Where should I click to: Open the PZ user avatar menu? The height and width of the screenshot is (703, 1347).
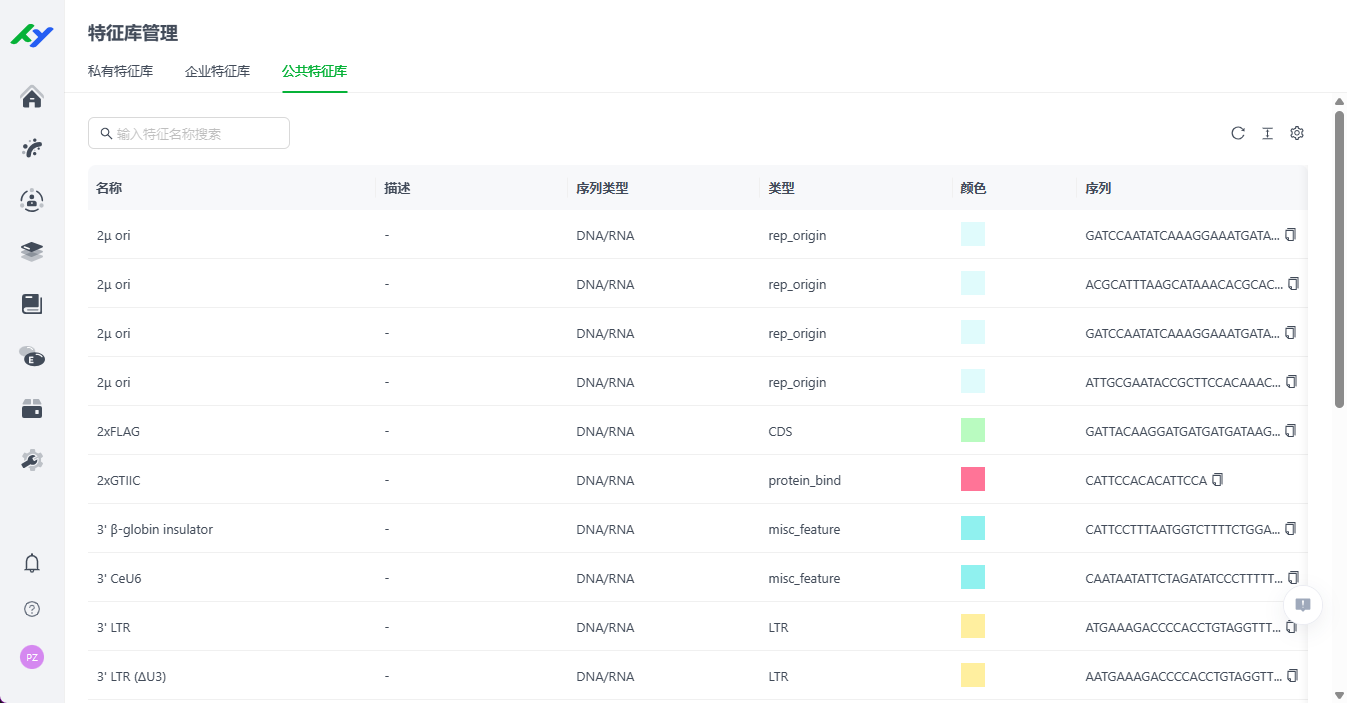32,657
